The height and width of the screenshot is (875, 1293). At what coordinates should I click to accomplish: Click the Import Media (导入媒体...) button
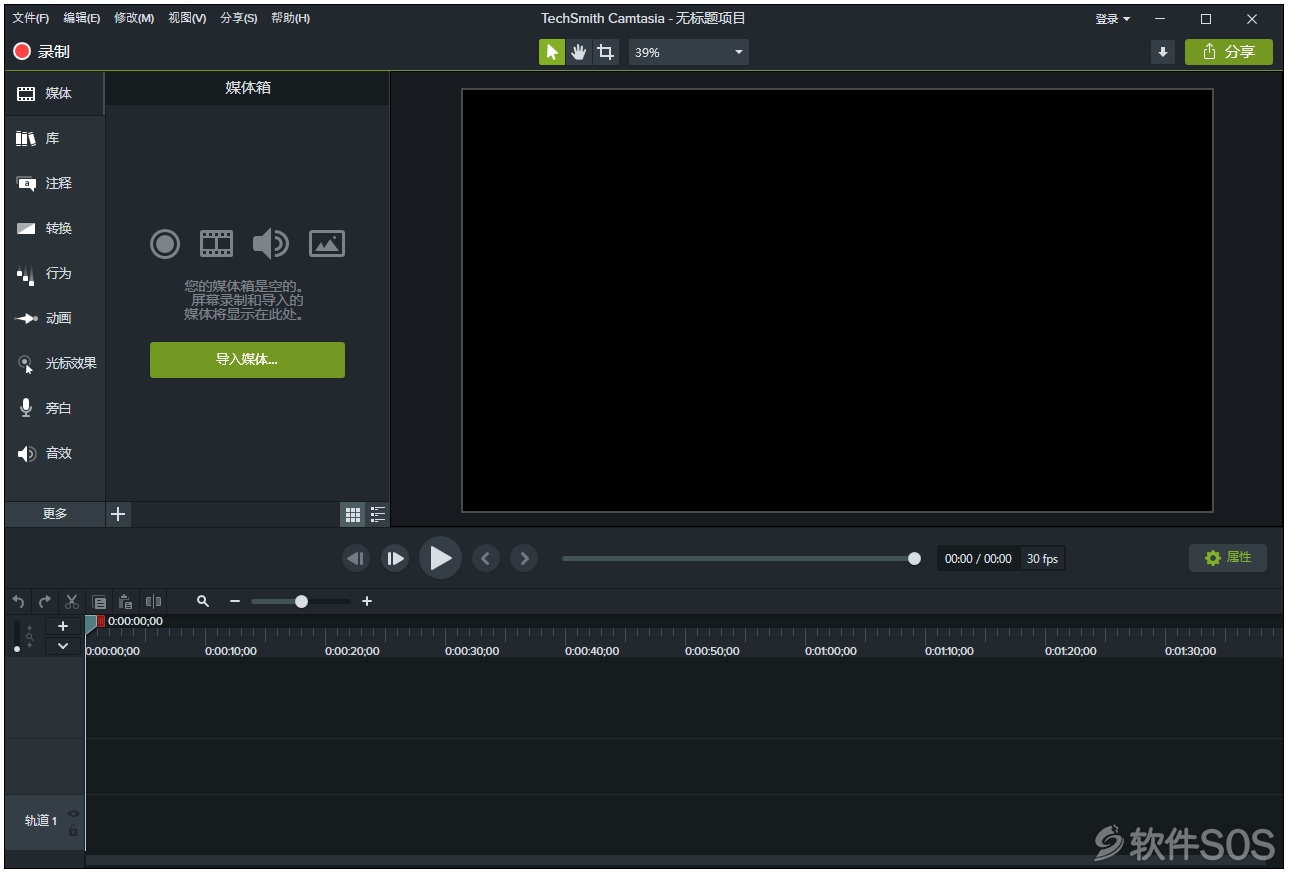[247, 360]
